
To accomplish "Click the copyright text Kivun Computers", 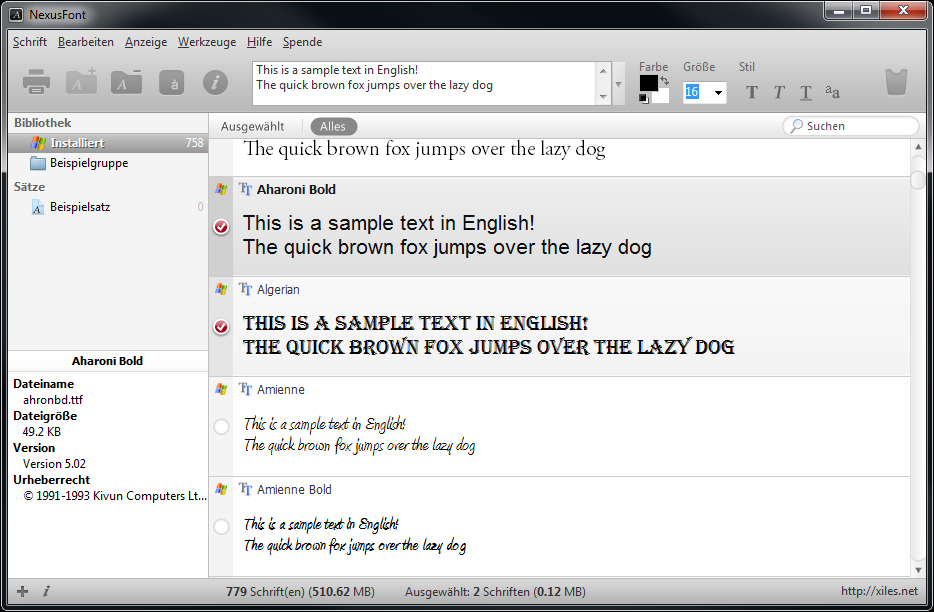I will pos(115,496).
